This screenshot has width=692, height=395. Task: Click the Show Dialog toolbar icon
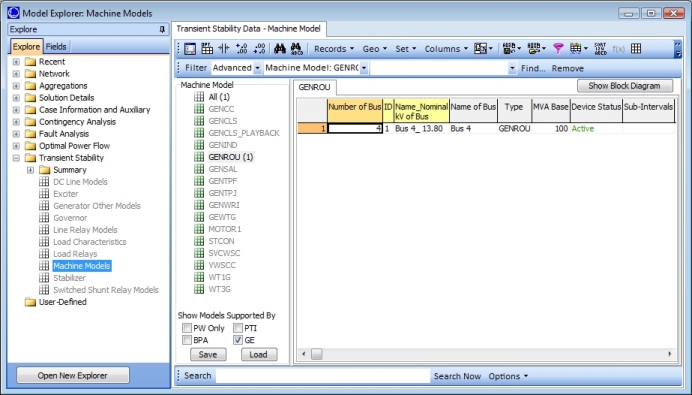pyautogui.click(x=190, y=49)
